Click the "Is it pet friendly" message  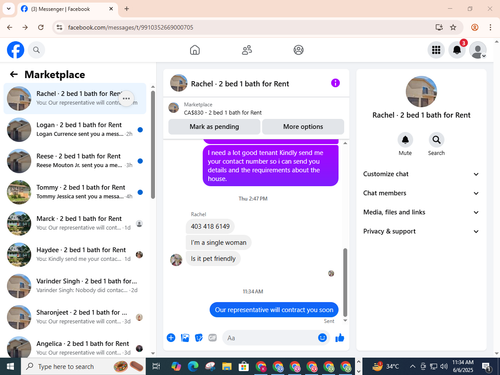213,259
